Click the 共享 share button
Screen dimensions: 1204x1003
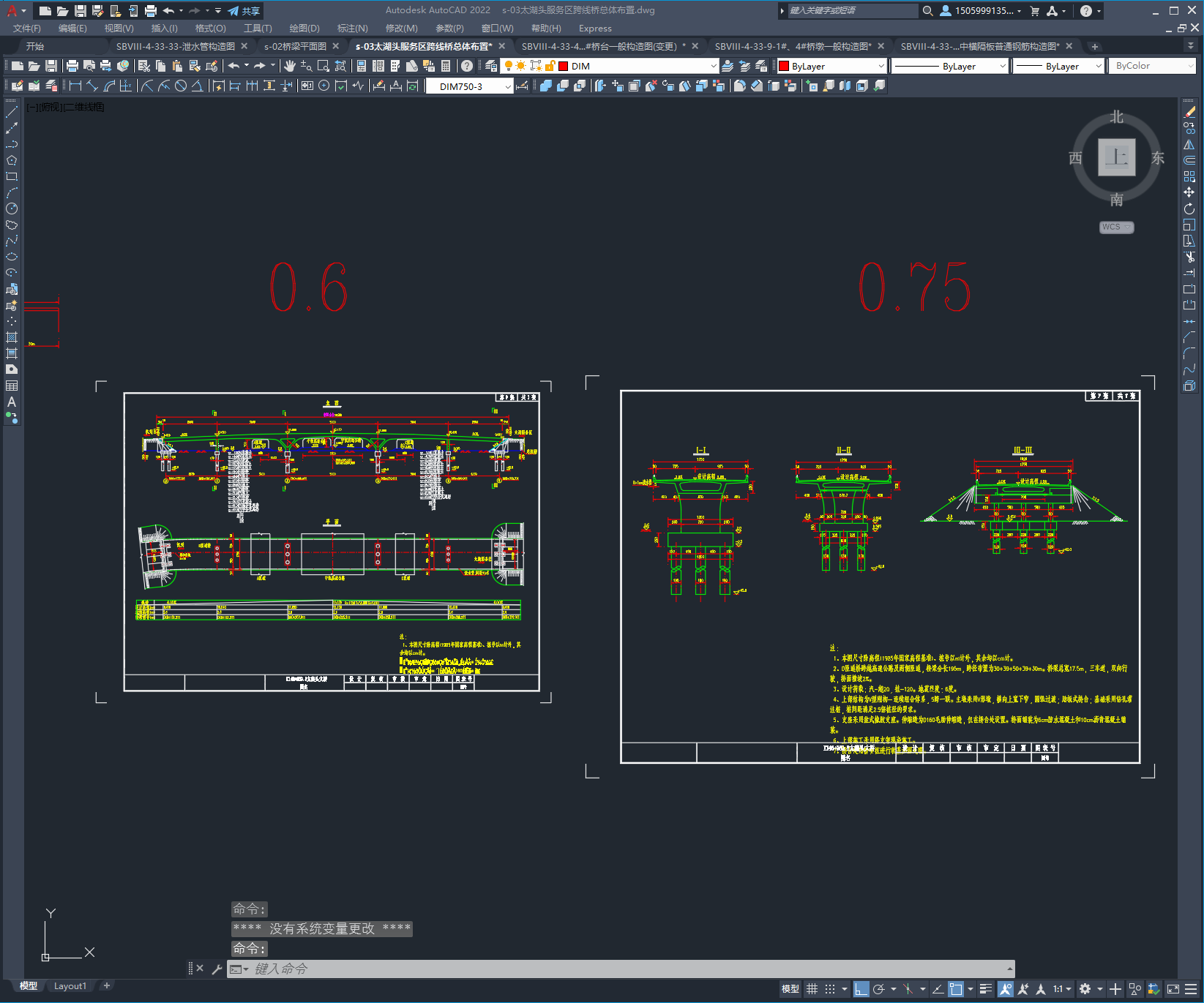click(244, 10)
